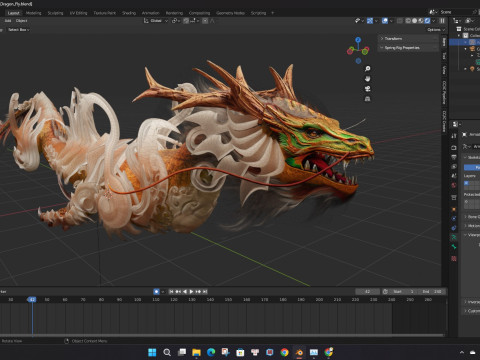Open Windows taskbar Search
This screenshot has width=480, height=360.
(x=167, y=352)
